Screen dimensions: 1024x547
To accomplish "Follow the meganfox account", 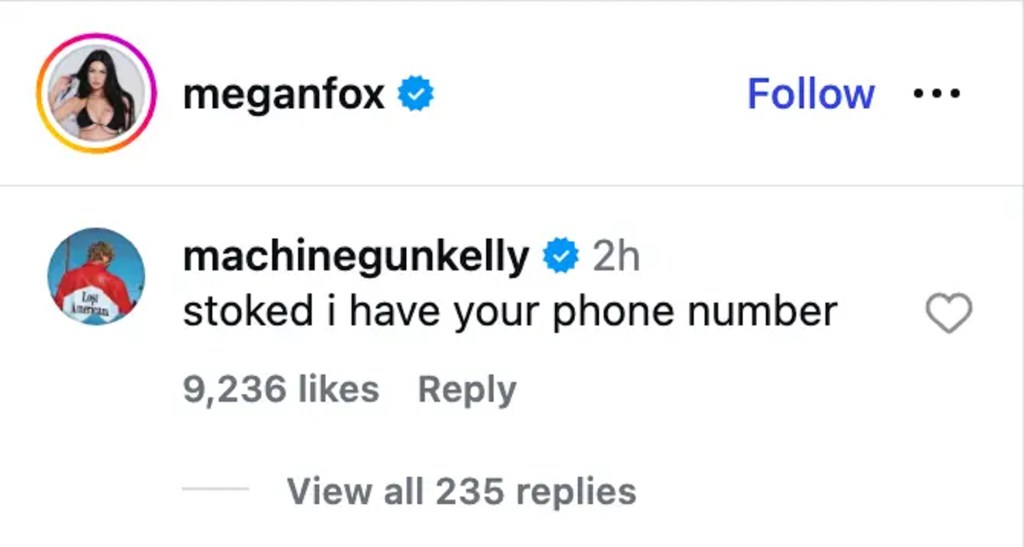I will click(810, 94).
